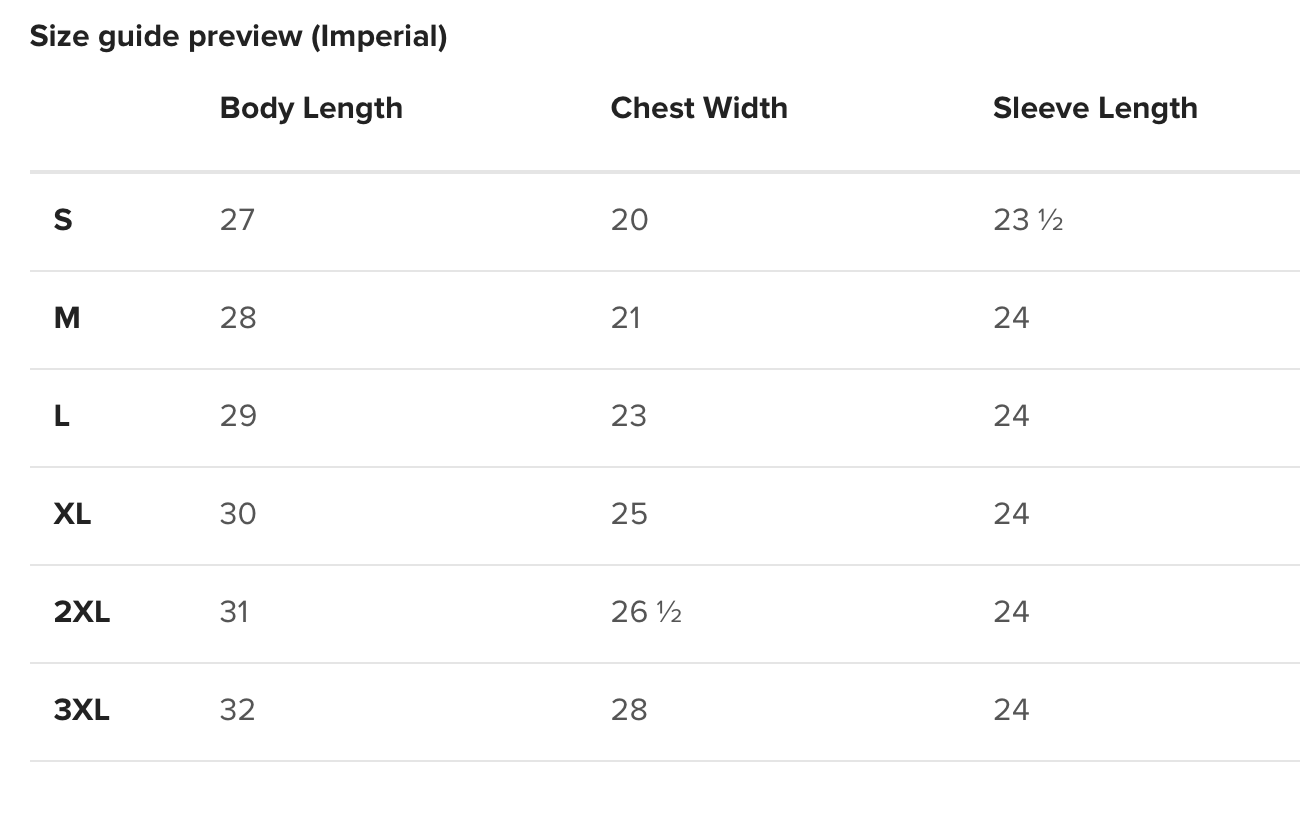1300x820 pixels.
Task: Click the S body length value 27
Action: (238, 220)
